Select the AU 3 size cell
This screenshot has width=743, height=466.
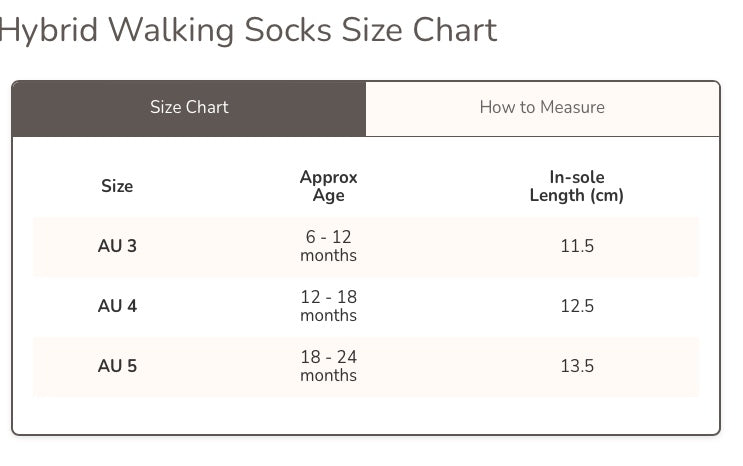point(117,246)
